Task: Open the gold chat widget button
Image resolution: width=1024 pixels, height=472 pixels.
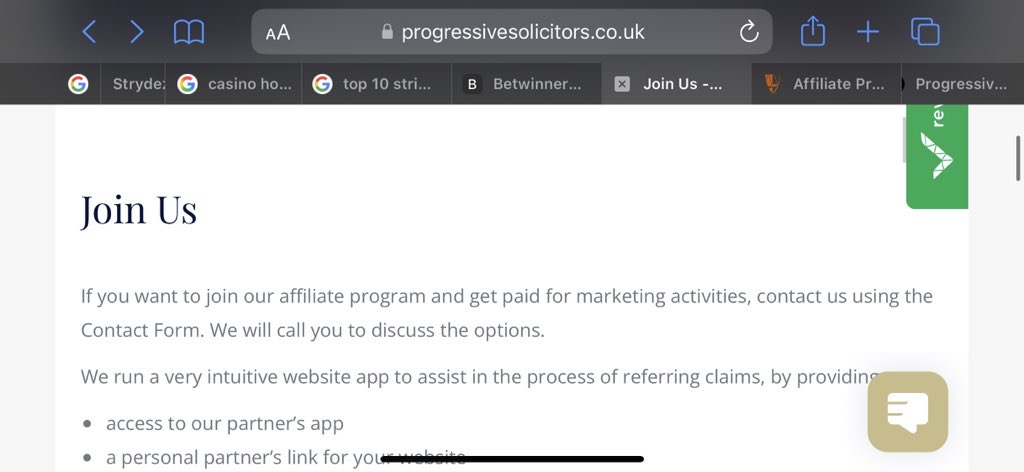Action: 908,412
